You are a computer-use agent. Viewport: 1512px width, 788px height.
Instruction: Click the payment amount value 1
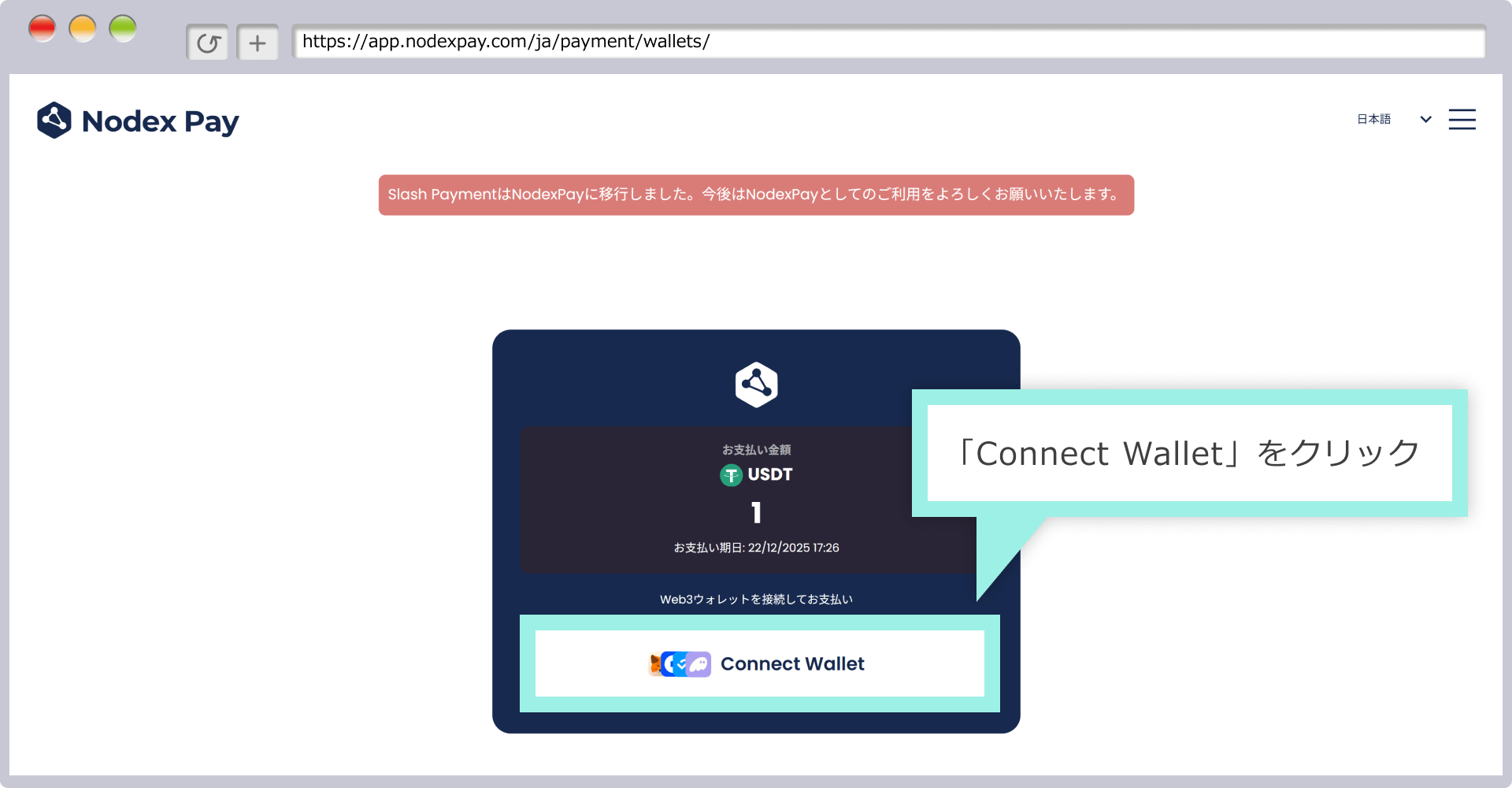755,513
